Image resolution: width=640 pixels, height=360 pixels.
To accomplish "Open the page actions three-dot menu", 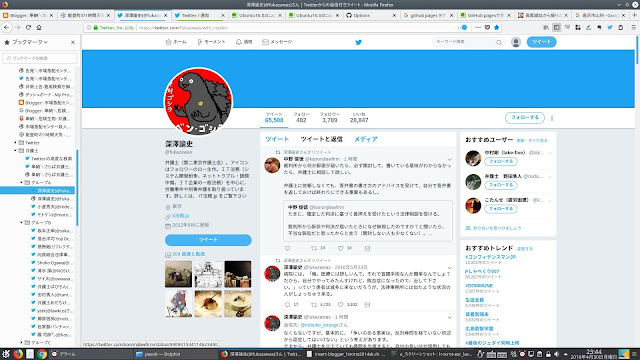I will click(478, 27).
